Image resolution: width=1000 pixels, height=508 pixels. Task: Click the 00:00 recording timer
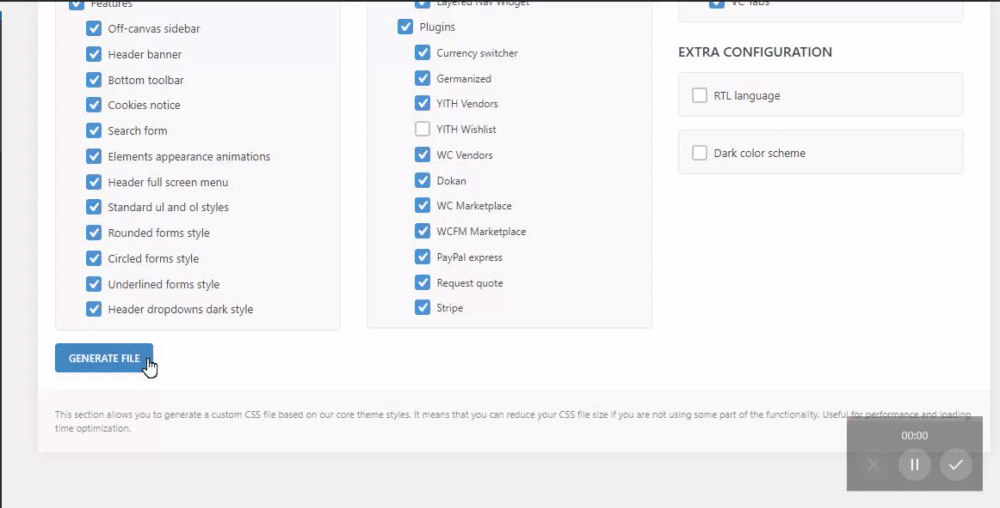914,435
